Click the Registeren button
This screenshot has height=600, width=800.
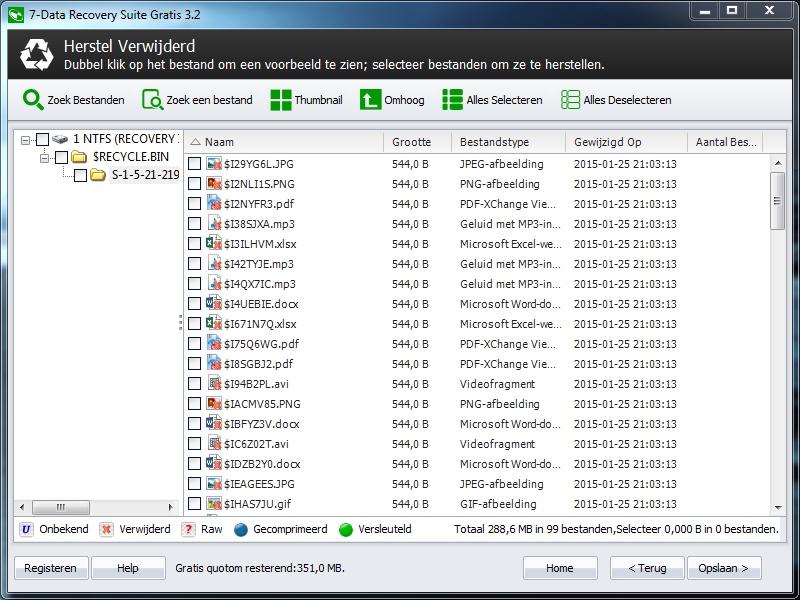pos(51,568)
